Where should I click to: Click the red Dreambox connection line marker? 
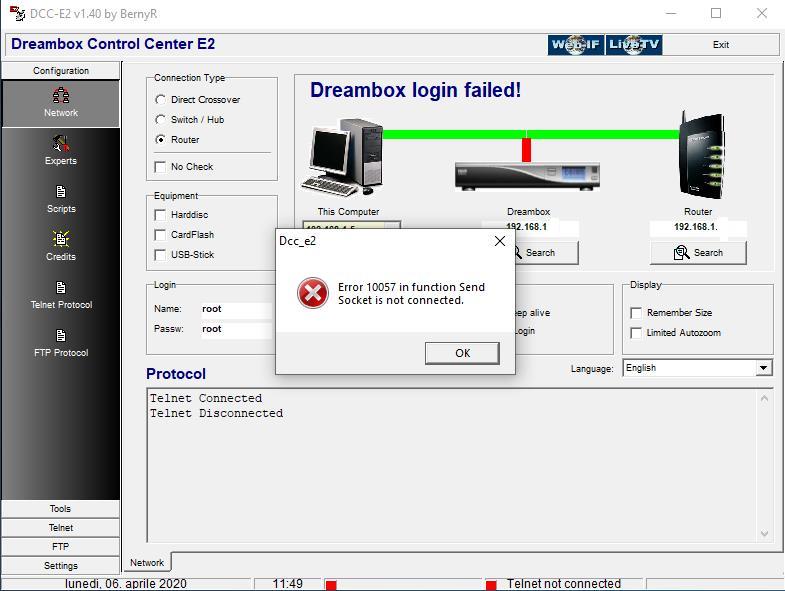coord(526,150)
